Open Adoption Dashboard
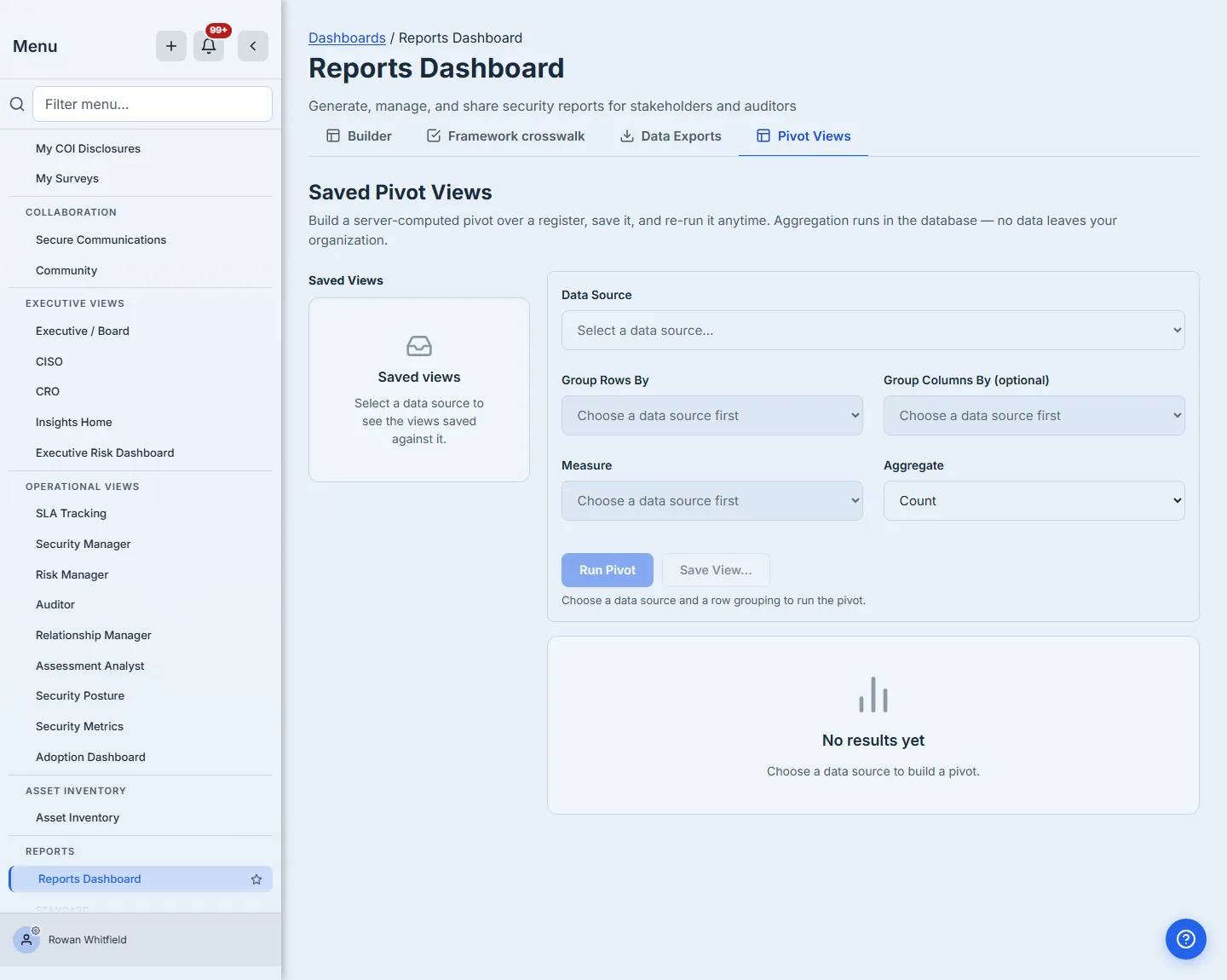This screenshot has width=1227, height=980. click(x=90, y=757)
